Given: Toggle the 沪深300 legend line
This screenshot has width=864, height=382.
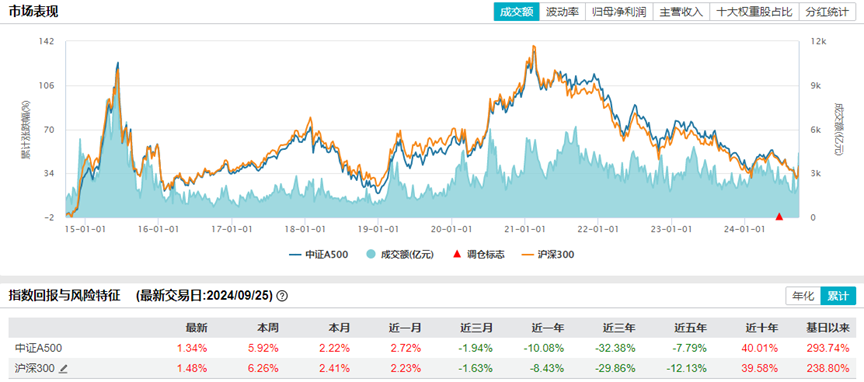Looking at the screenshot, I should (549, 255).
